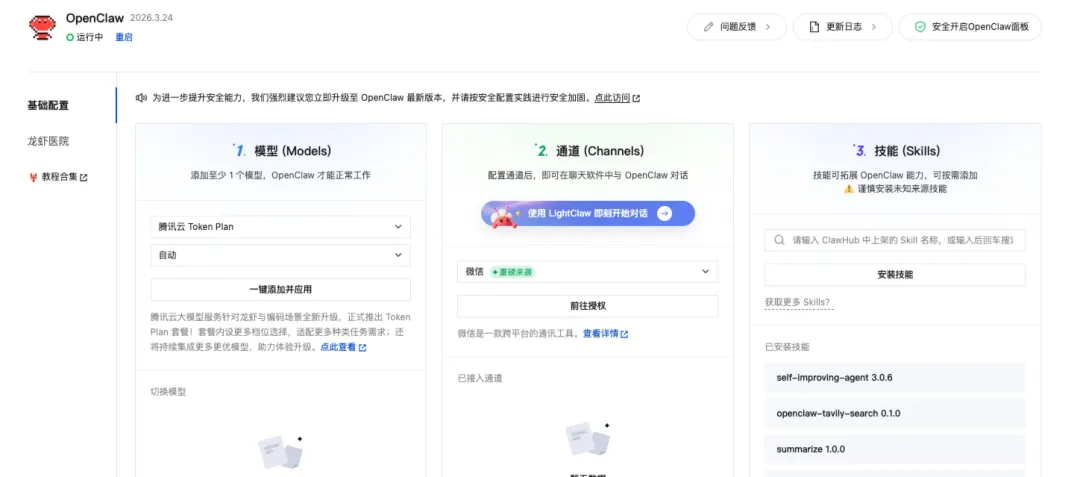Expand the 腾讯云 Token Plan dropdown
This screenshot has width=1080, height=477.
click(280, 226)
